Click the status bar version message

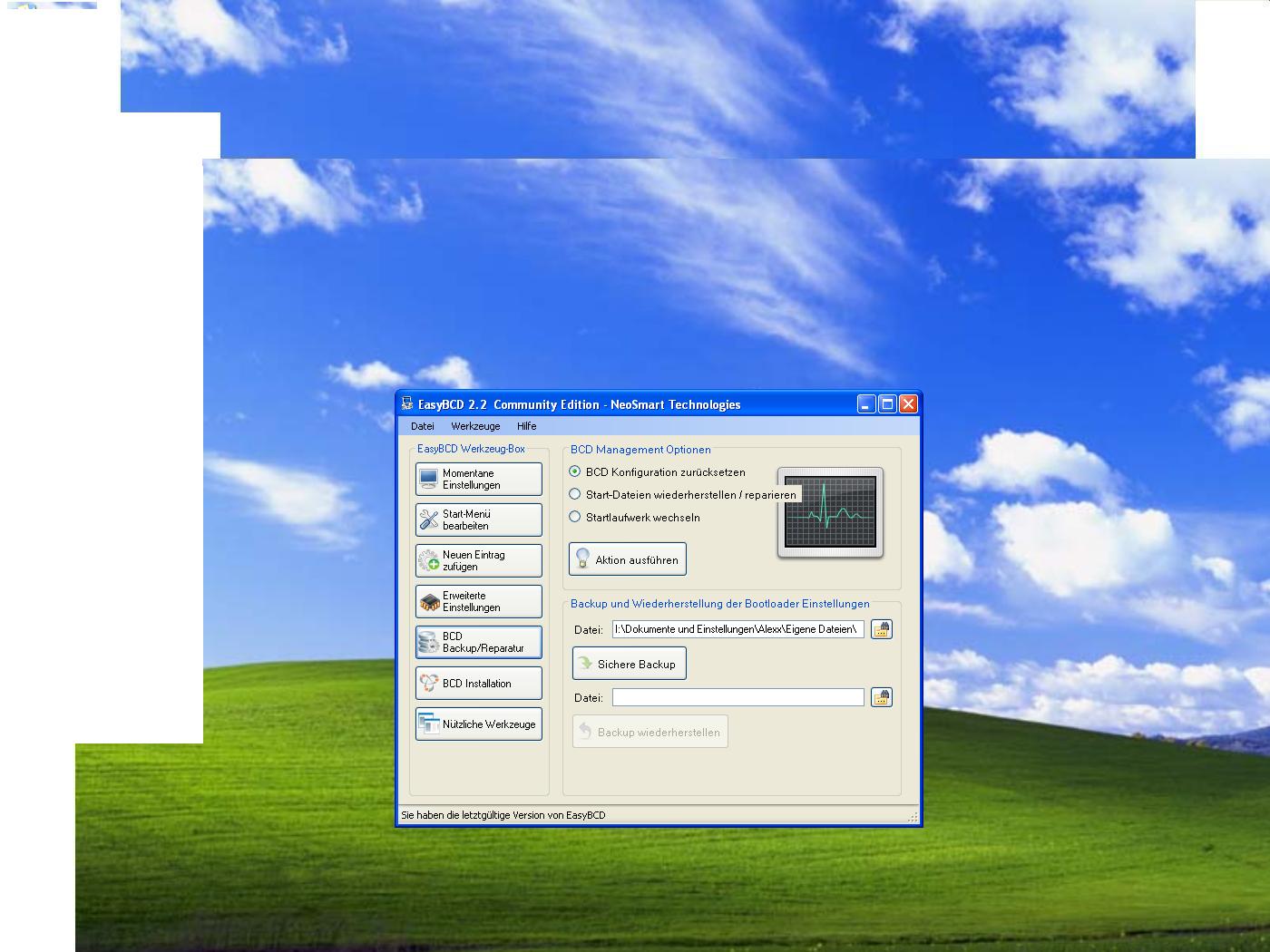click(503, 815)
